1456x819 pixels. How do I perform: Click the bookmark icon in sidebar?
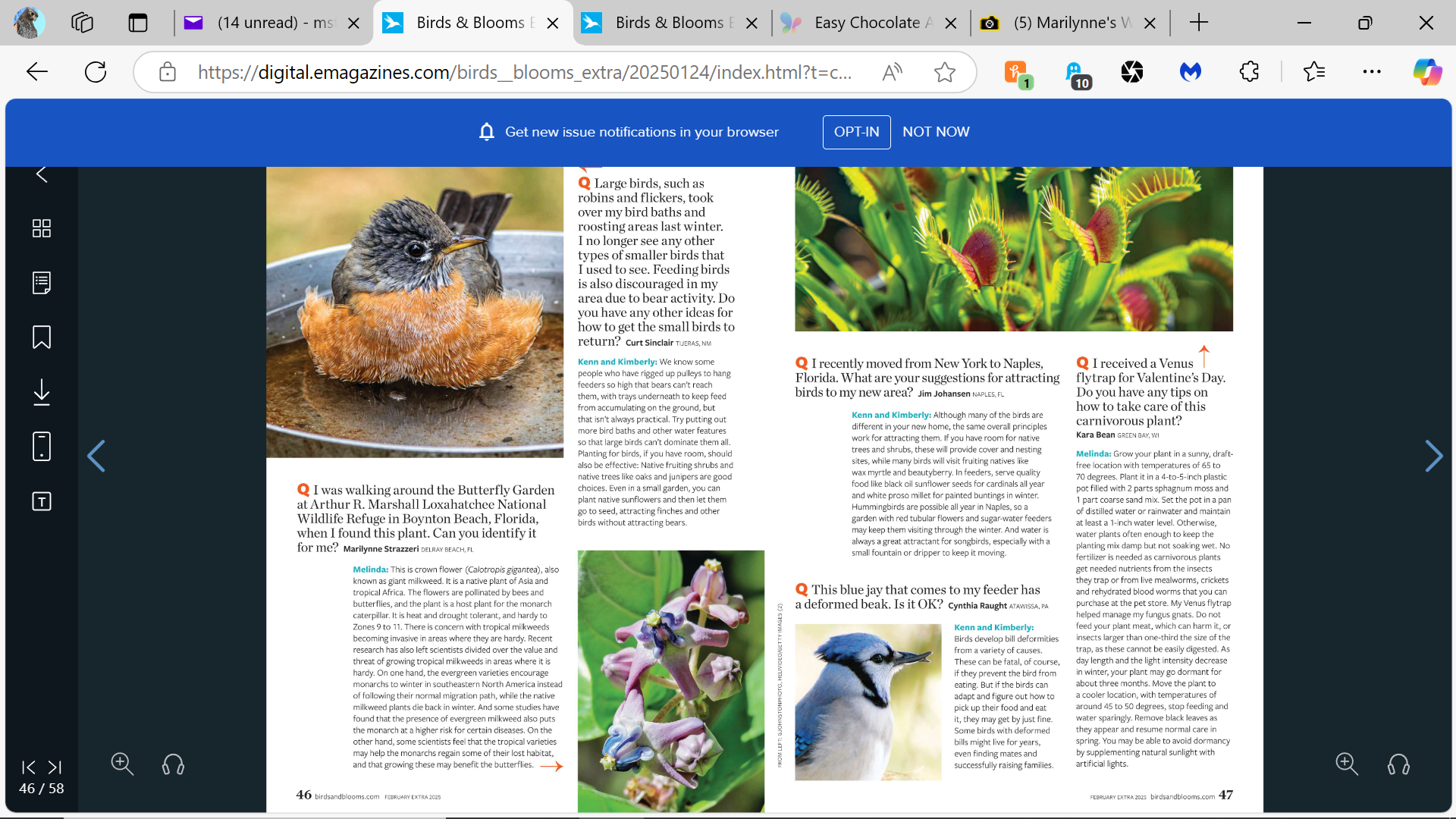(x=42, y=337)
